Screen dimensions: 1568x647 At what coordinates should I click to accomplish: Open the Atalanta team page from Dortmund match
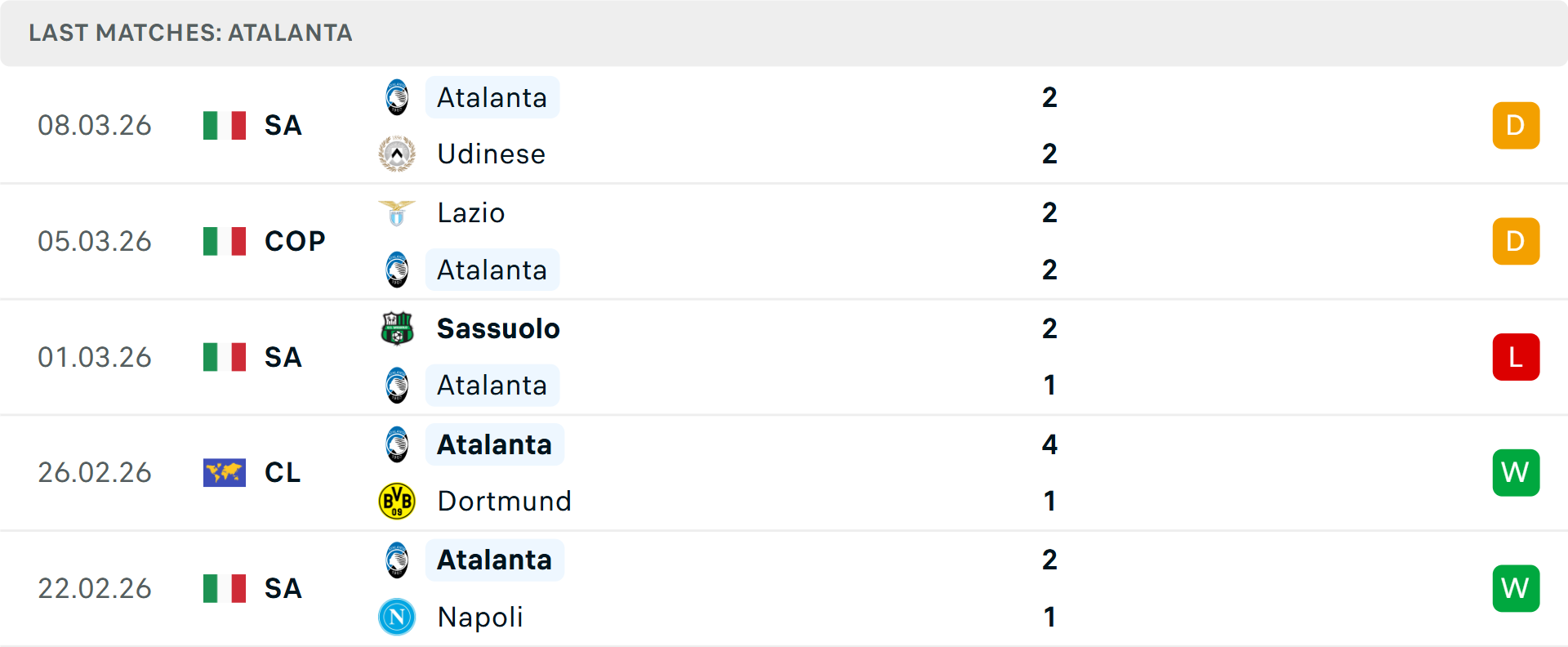coord(494,444)
